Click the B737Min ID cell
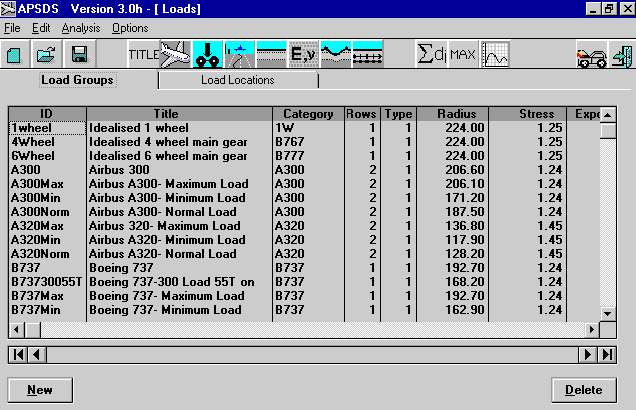The height and width of the screenshot is (410, 636). pyautogui.click(x=47, y=310)
